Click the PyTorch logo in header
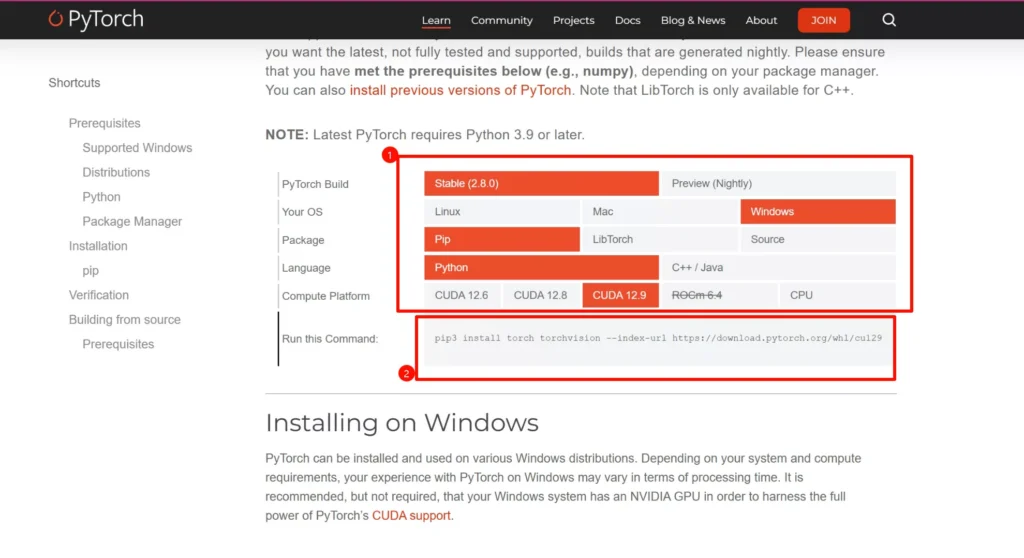Image resolution: width=1024 pixels, height=558 pixels. click(x=96, y=19)
